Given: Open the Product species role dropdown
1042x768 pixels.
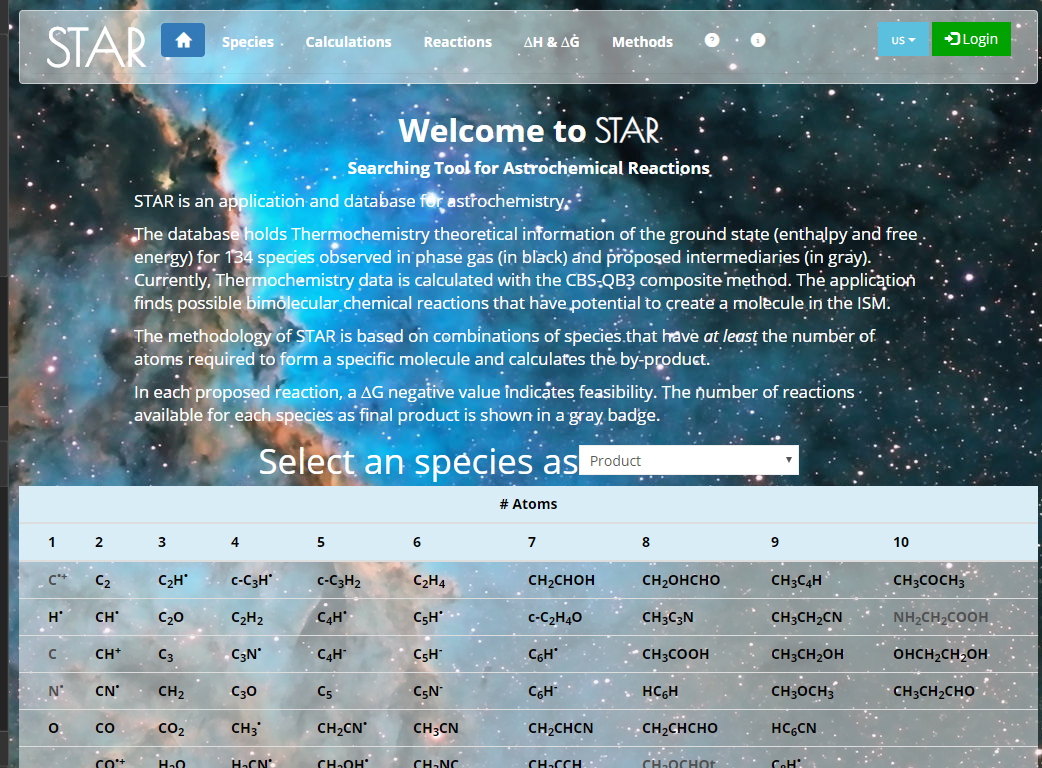Looking at the screenshot, I should (x=688, y=461).
